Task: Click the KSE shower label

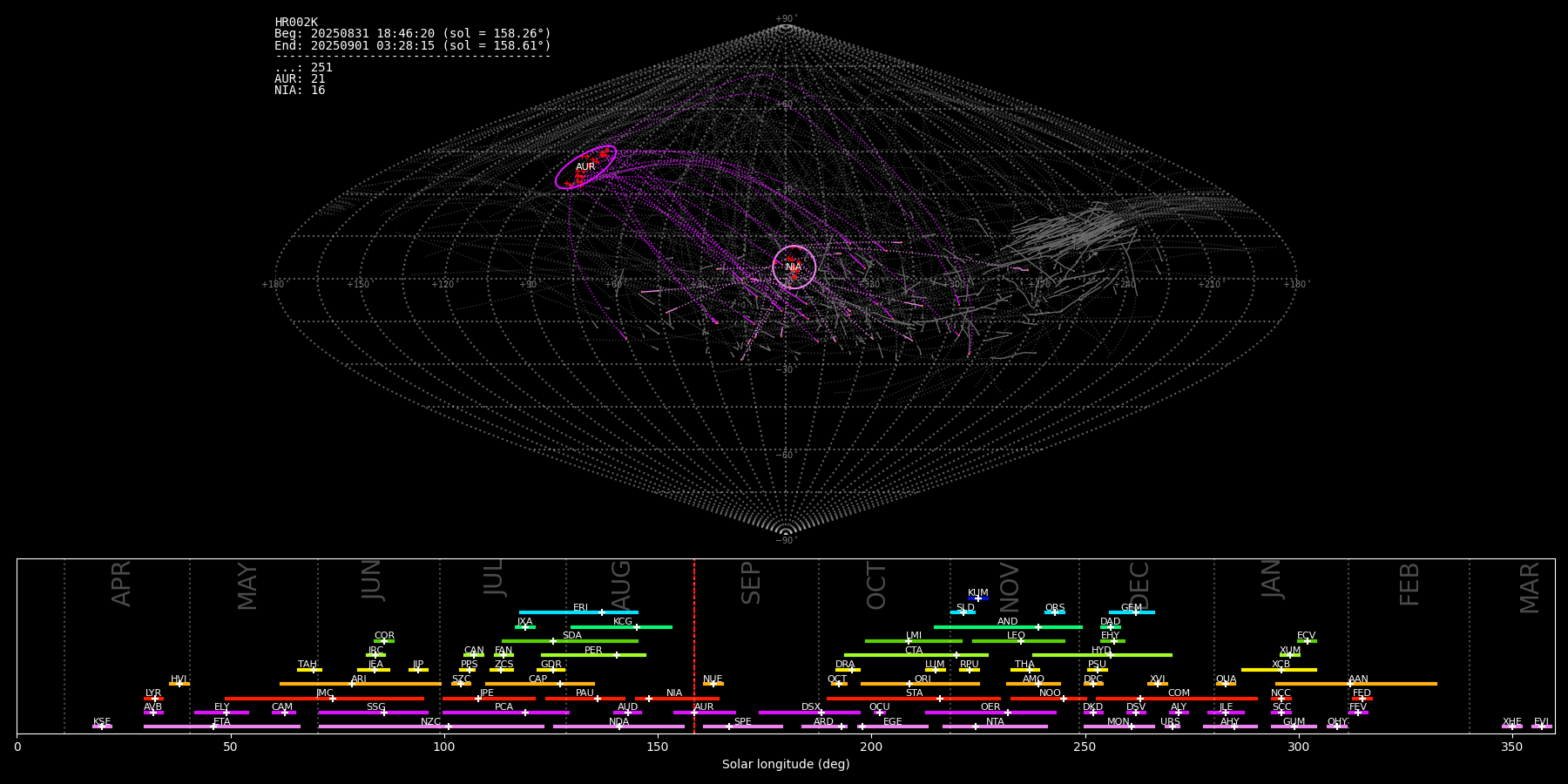Action: tap(102, 722)
